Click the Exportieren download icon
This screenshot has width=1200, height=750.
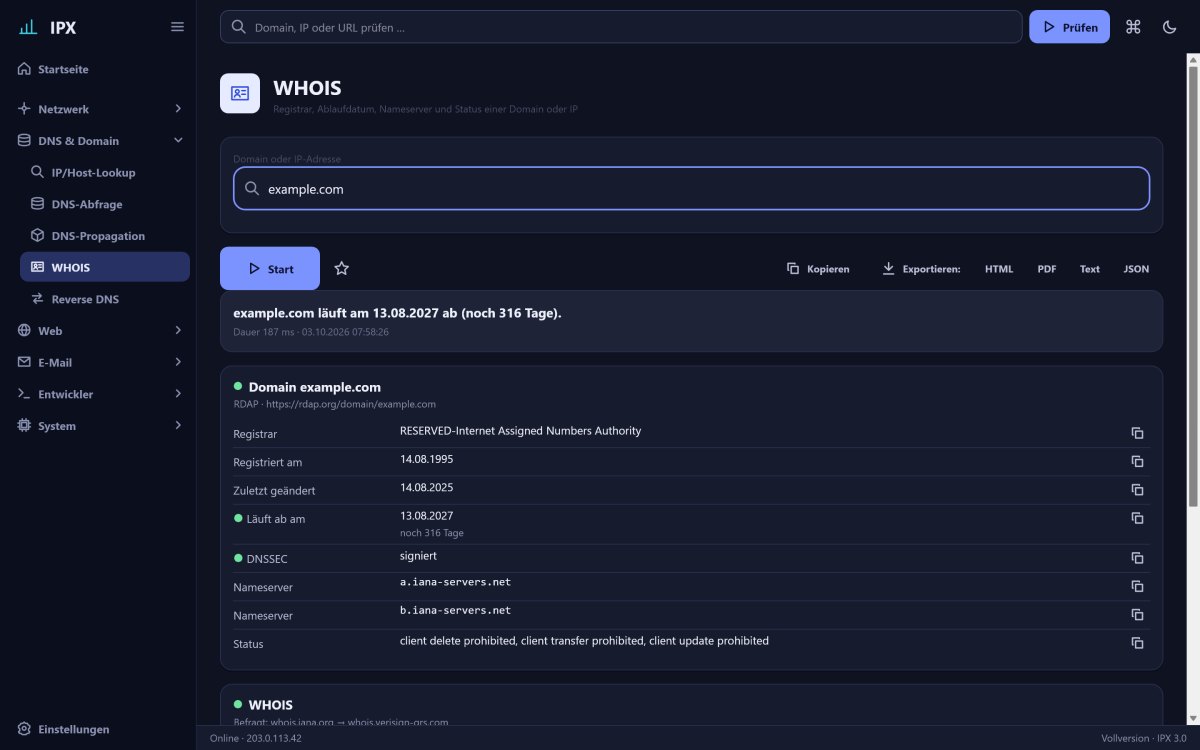888,269
